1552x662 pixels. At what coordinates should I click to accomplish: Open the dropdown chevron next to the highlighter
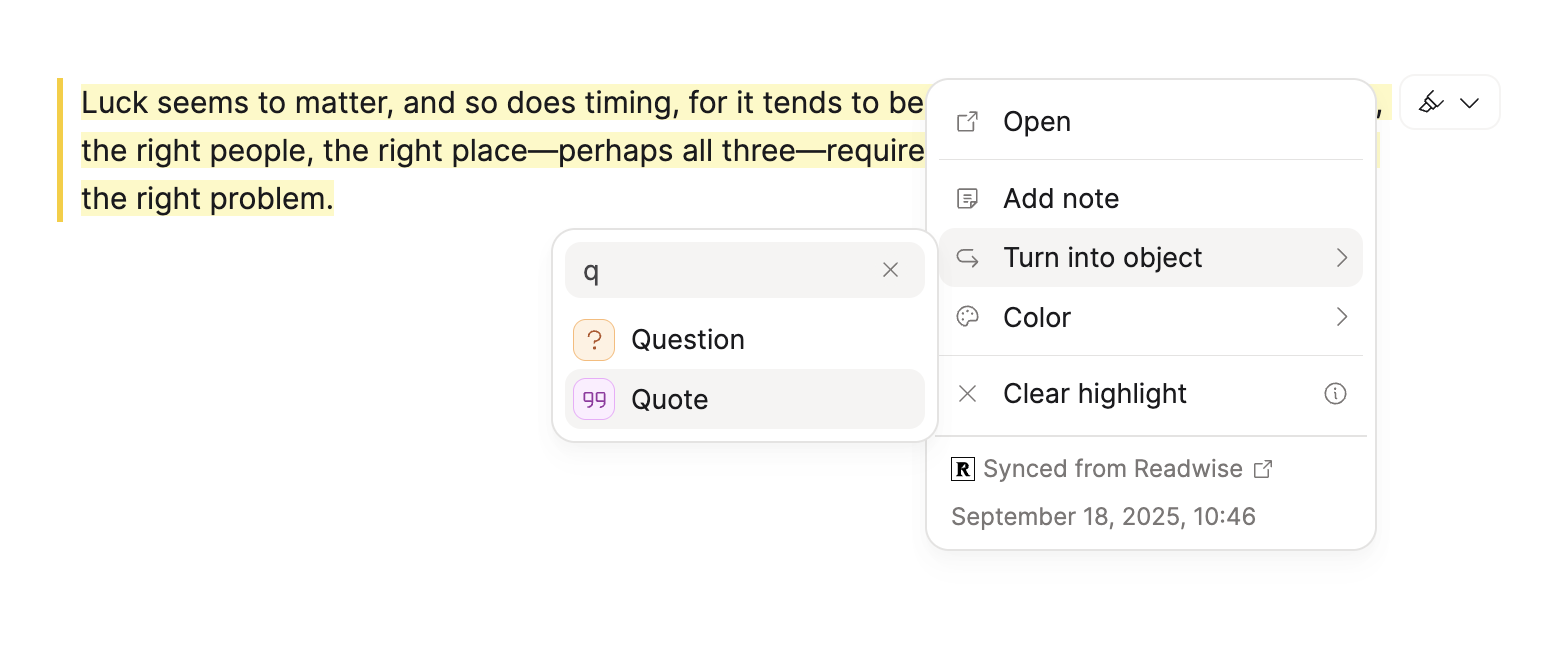tap(1469, 103)
